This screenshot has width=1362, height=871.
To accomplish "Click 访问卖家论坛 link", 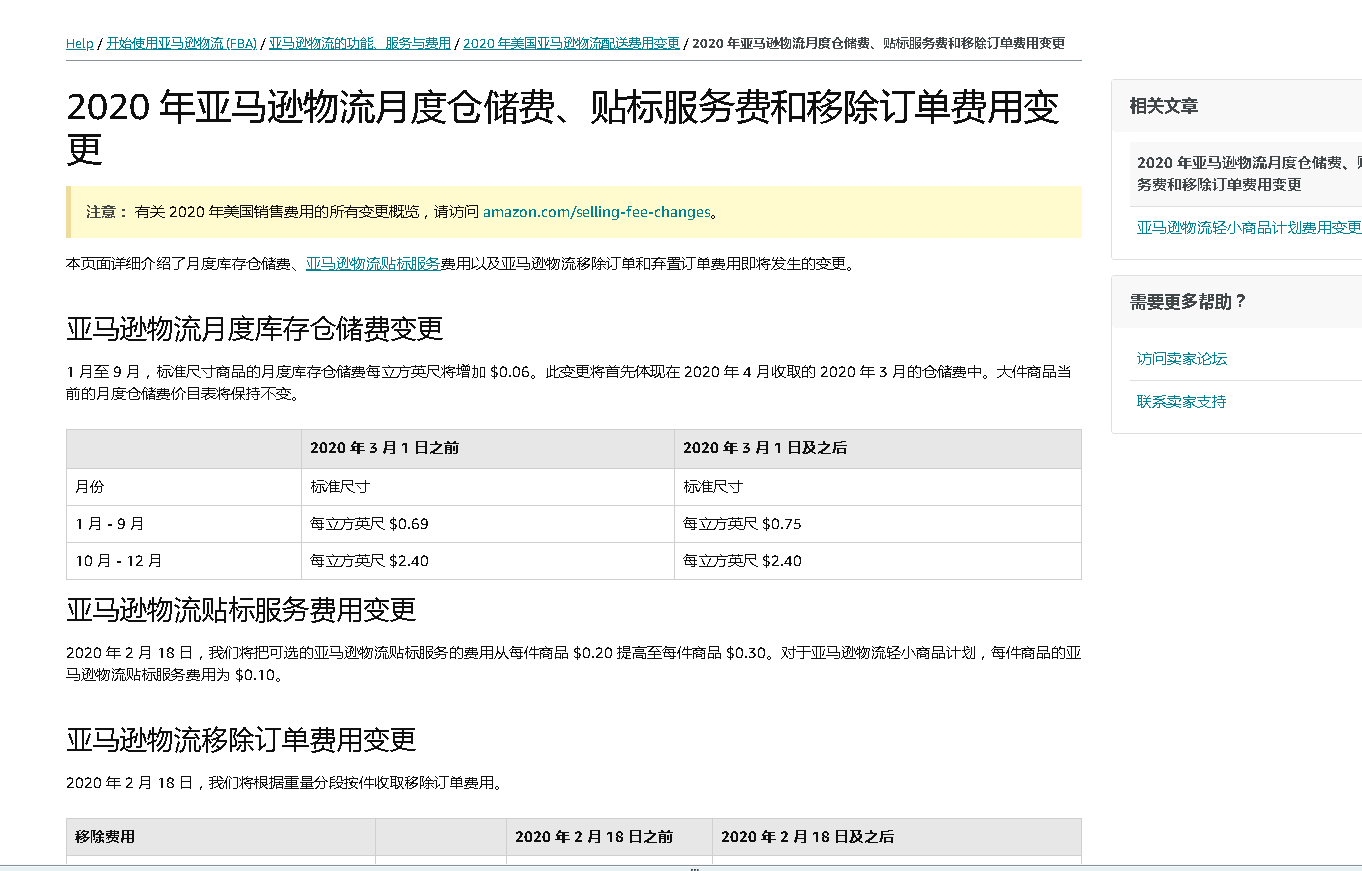I will pyautogui.click(x=1182, y=358).
